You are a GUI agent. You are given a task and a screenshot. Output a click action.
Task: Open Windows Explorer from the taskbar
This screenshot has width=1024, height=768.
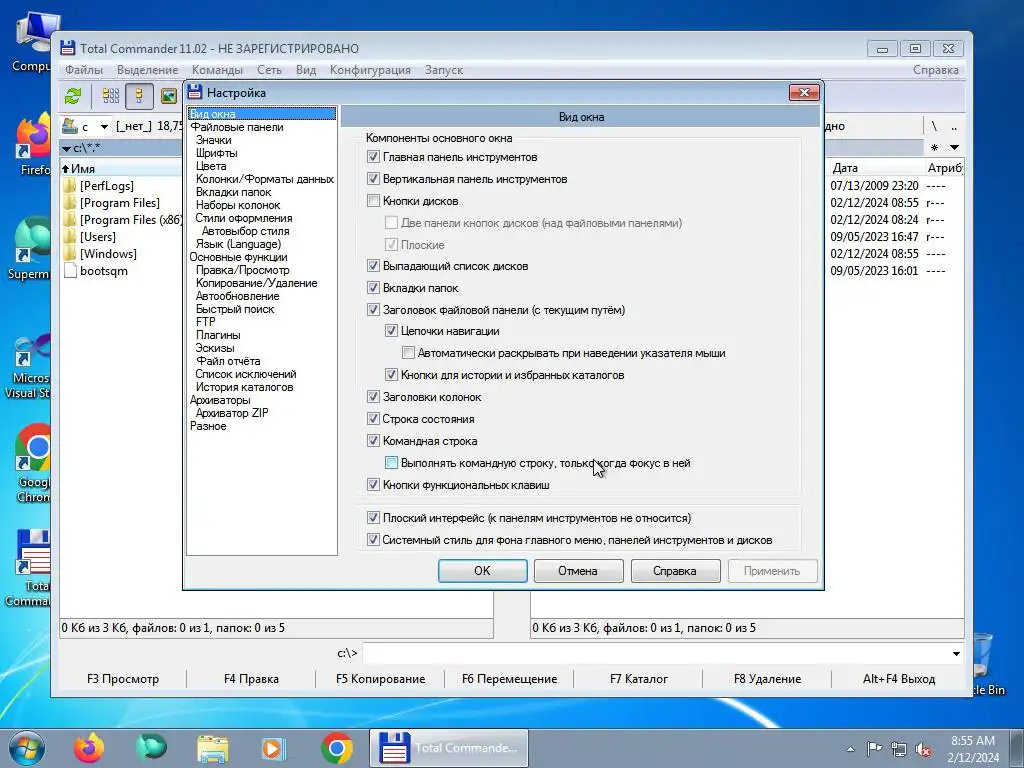coord(213,748)
